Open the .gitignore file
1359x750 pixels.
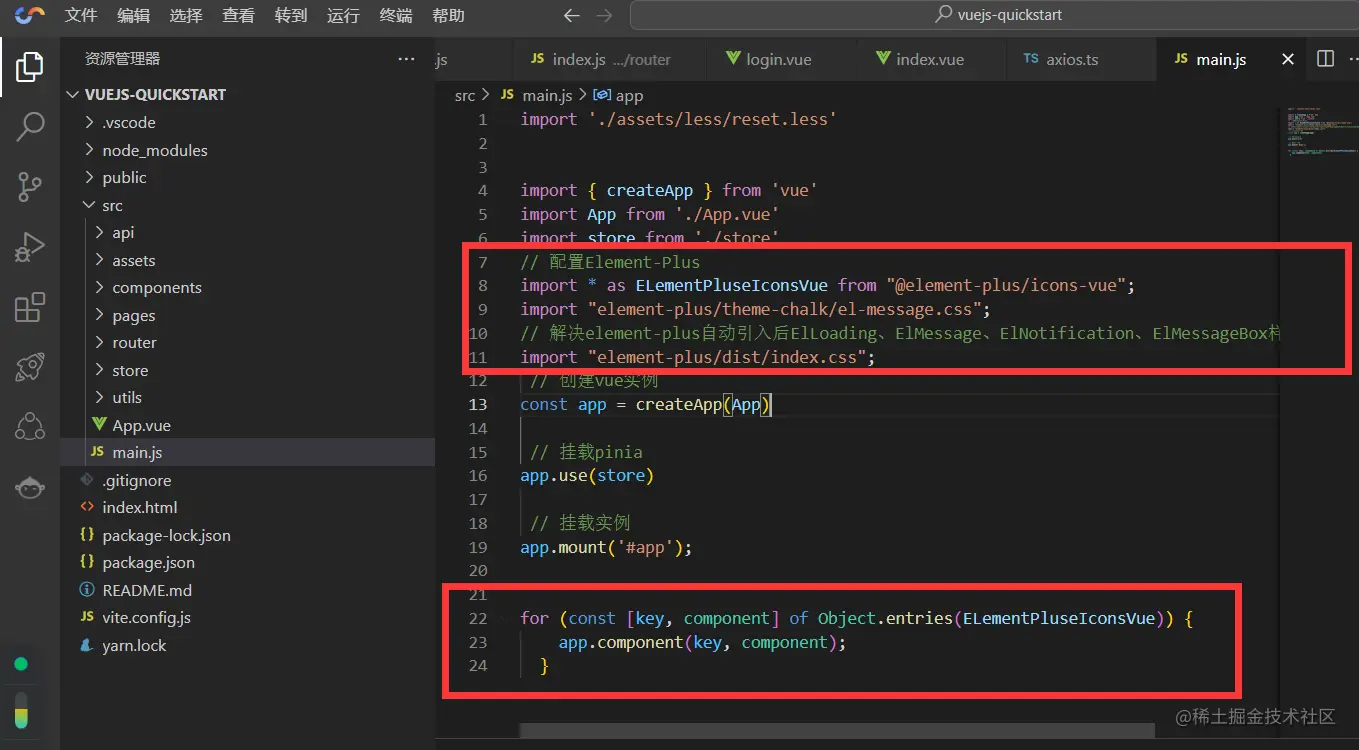[247, 480]
